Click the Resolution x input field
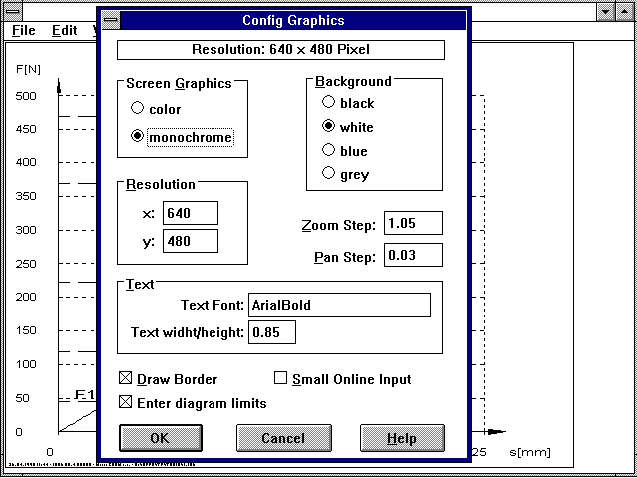637x478 pixels. [x=190, y=213]
